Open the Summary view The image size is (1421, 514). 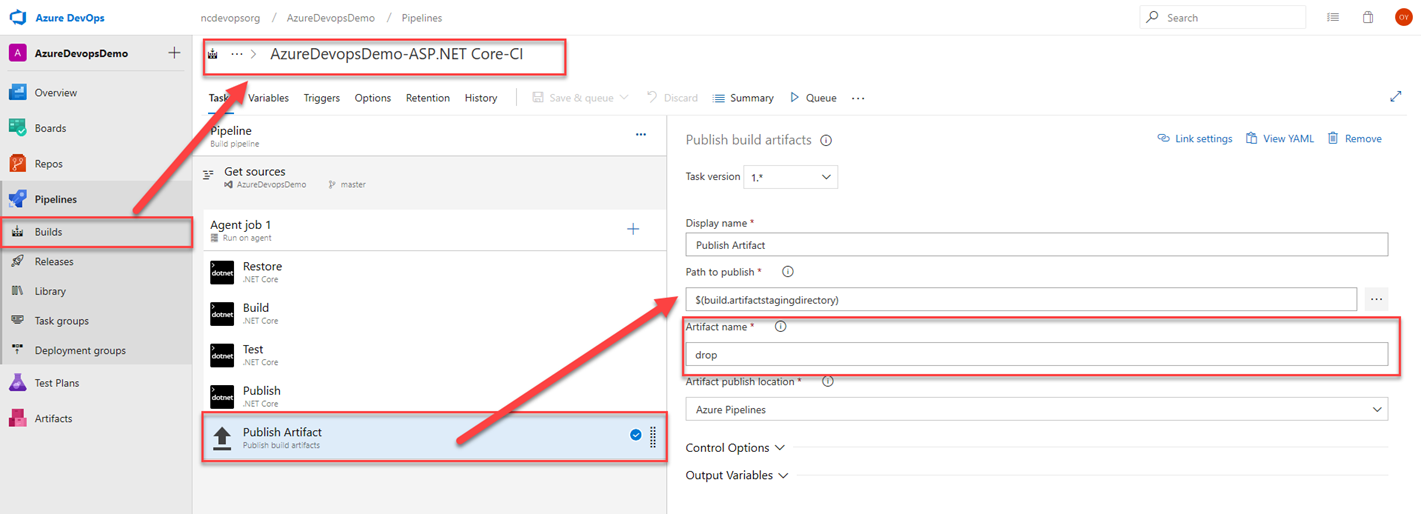tap(743, 98)
